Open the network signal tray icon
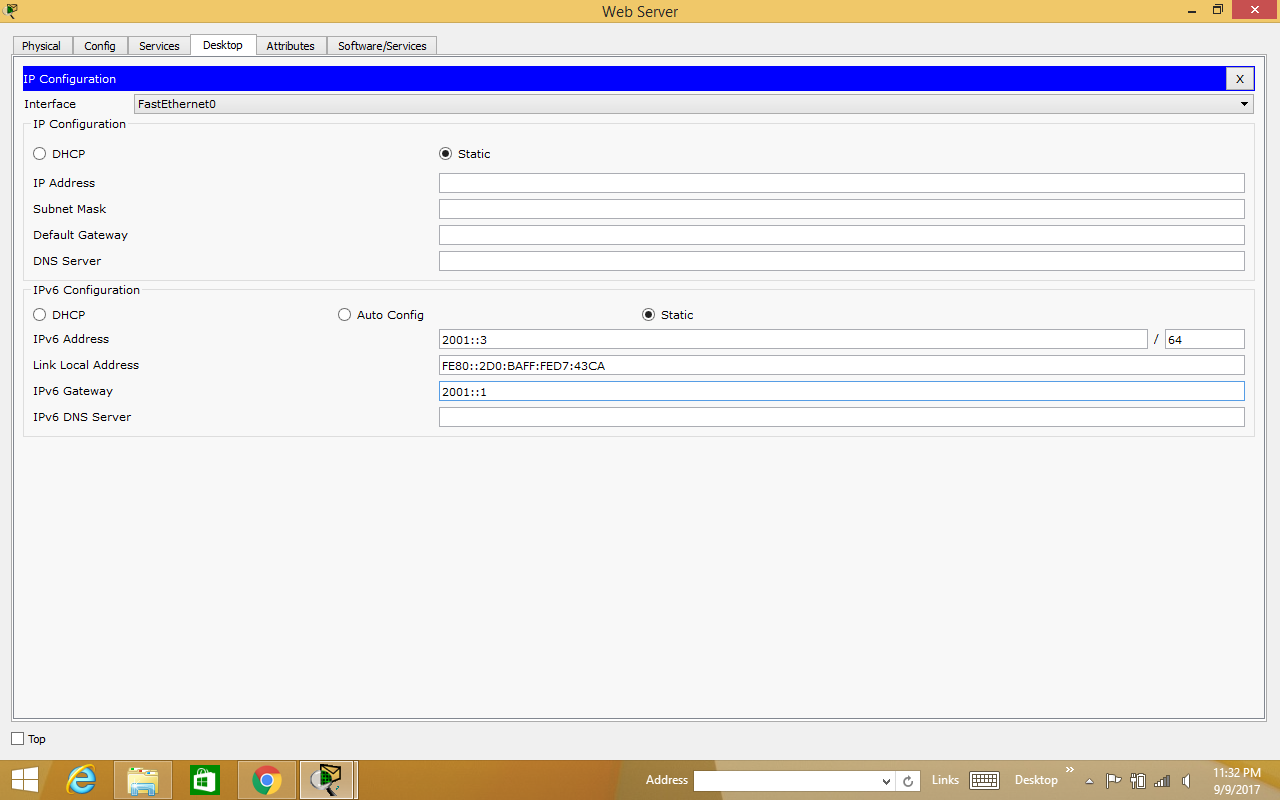This screenshot has width=1280, height=800. tap(1161, 780)
